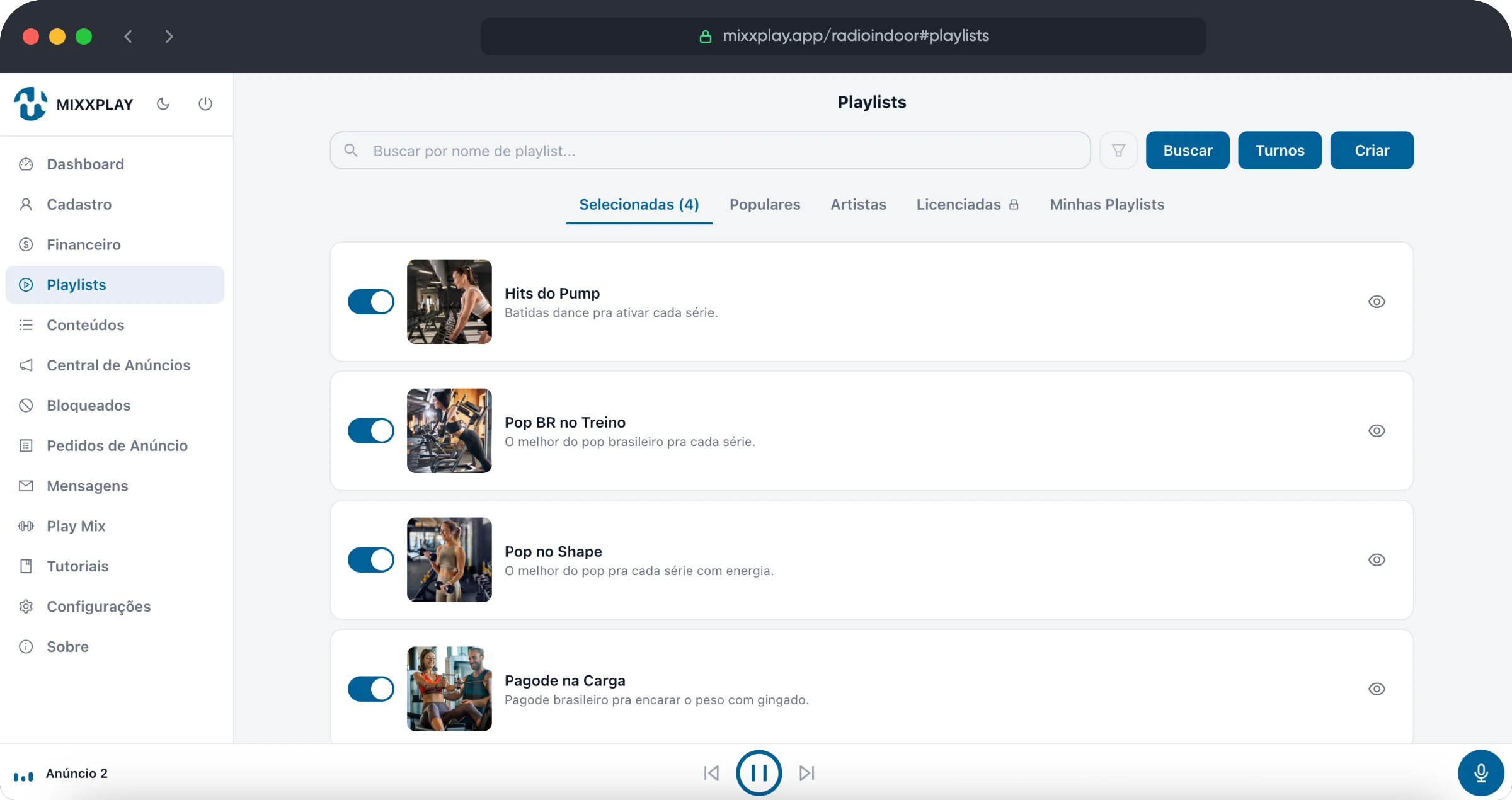This screenshot has height=800, width=1512.
Task: Skip to previous track
Action: [711, 773]
